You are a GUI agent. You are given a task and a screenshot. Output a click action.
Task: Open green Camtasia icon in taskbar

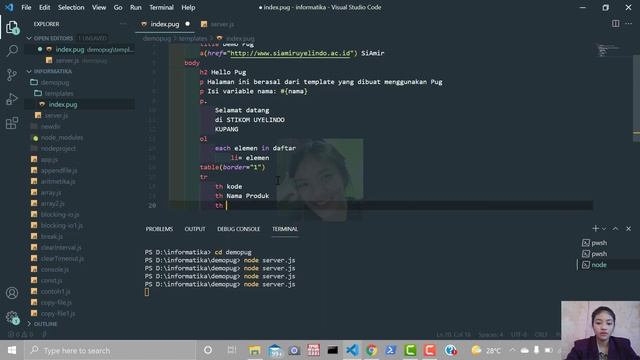coord(410,350)
